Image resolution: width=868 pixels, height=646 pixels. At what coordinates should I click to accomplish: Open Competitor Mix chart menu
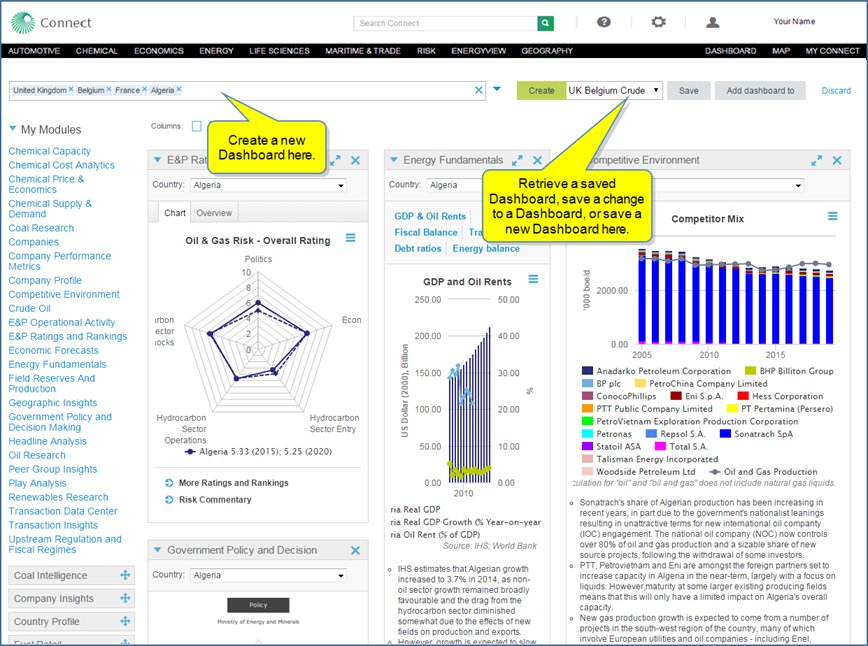833,216
